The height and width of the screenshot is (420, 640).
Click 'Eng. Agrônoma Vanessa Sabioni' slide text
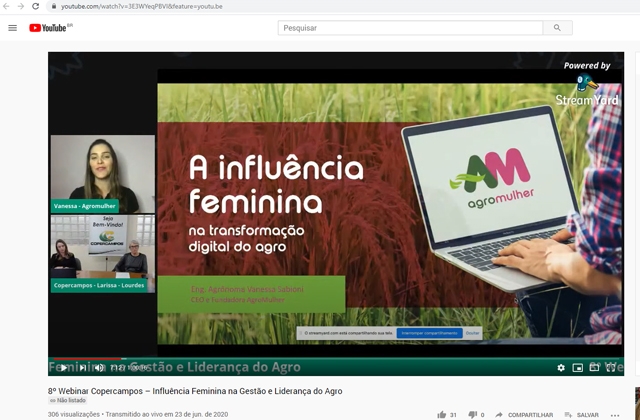click(x=247, y=289)
